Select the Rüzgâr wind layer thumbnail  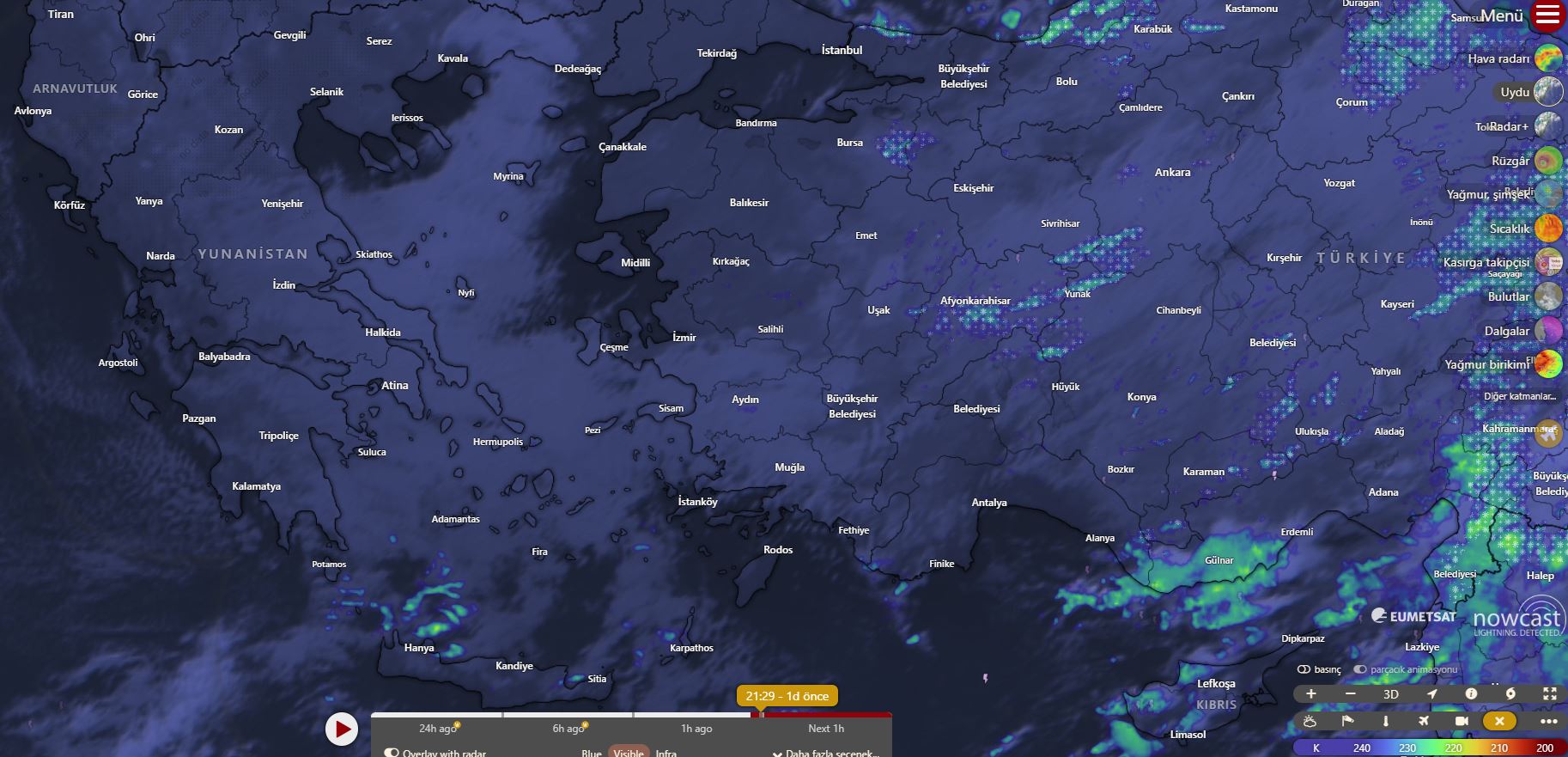[x=1548, y=161]
